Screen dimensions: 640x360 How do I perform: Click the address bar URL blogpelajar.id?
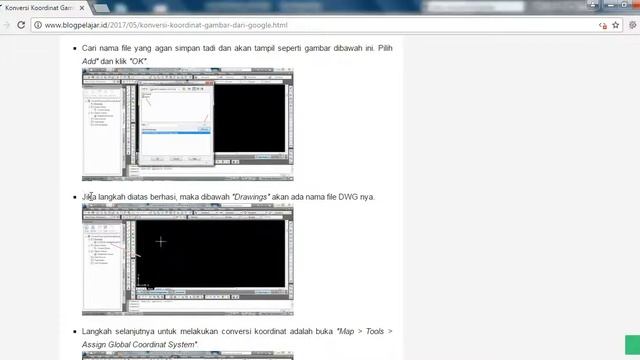[x=166, y=25]
